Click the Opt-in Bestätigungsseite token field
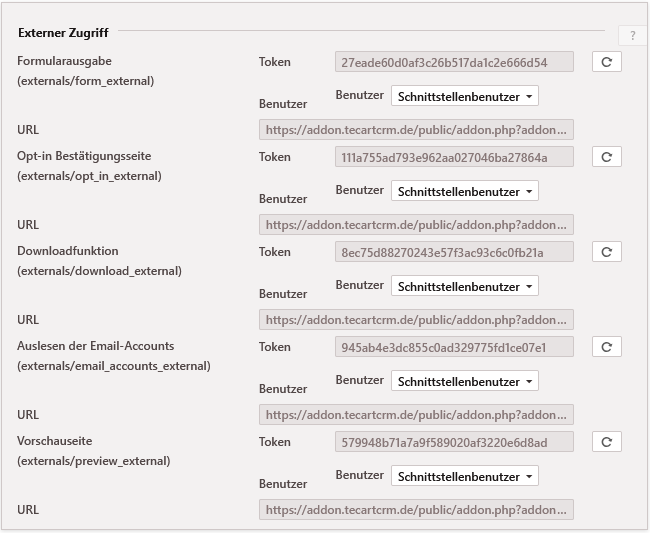This screenshot has height=533, width=650. tap(454, 157)
